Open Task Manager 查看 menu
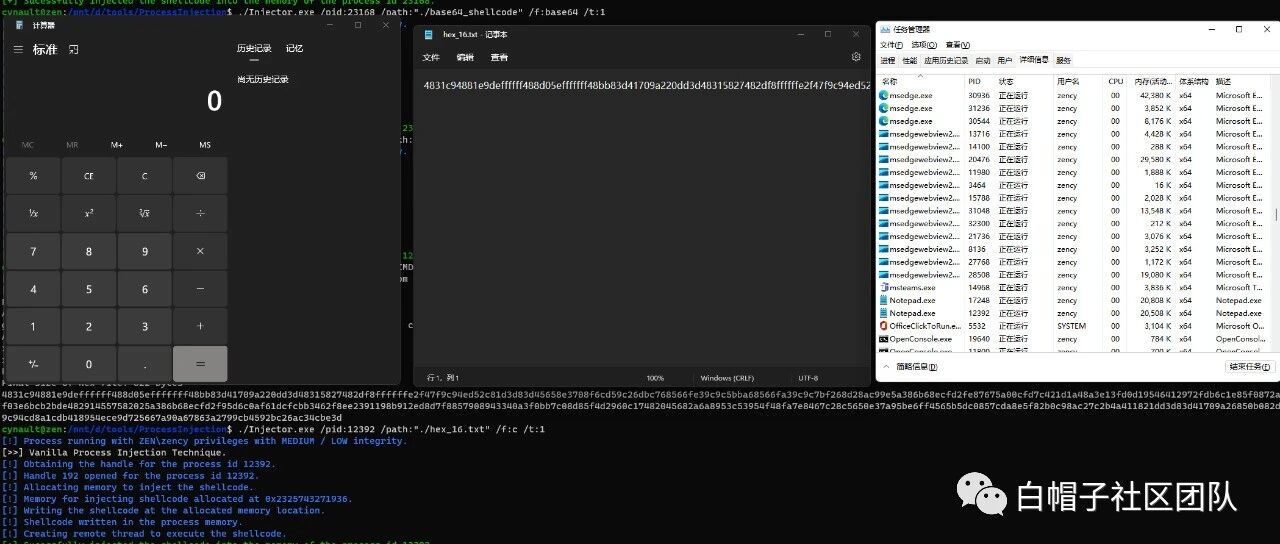The width and height of the screenshot is (1280, 544). pos(958,45)
